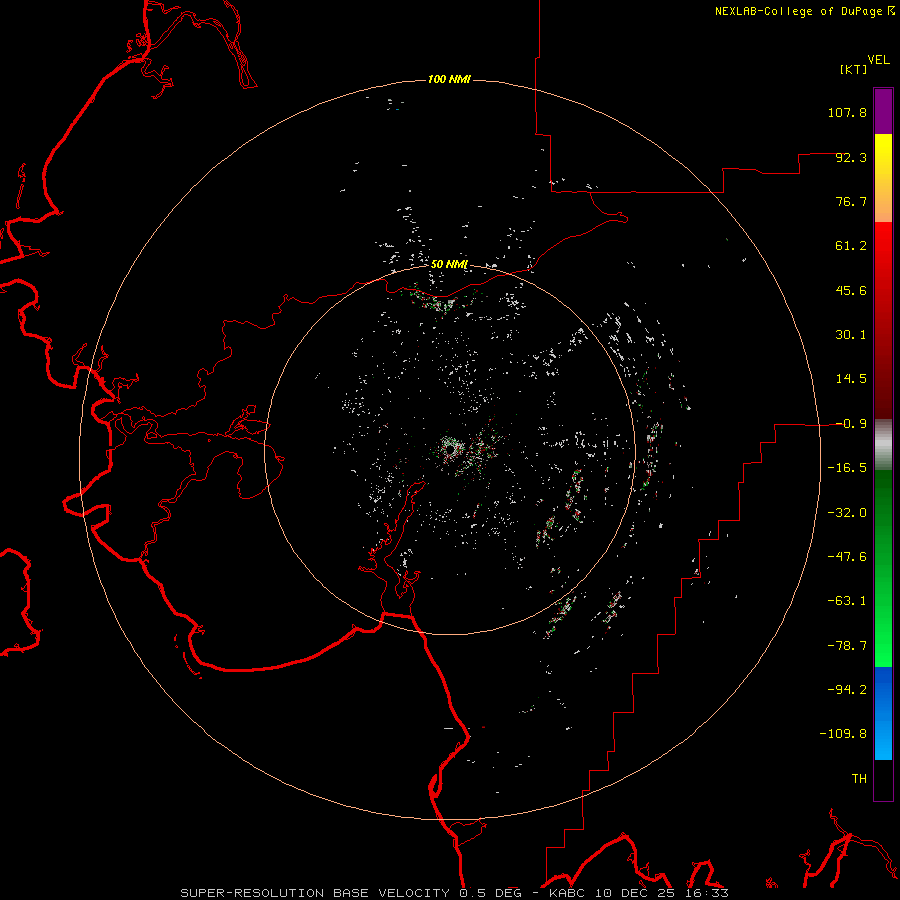900x900 pixels.
Task: Click the 76.7 legend value
Action: click(x=851, y=201)
